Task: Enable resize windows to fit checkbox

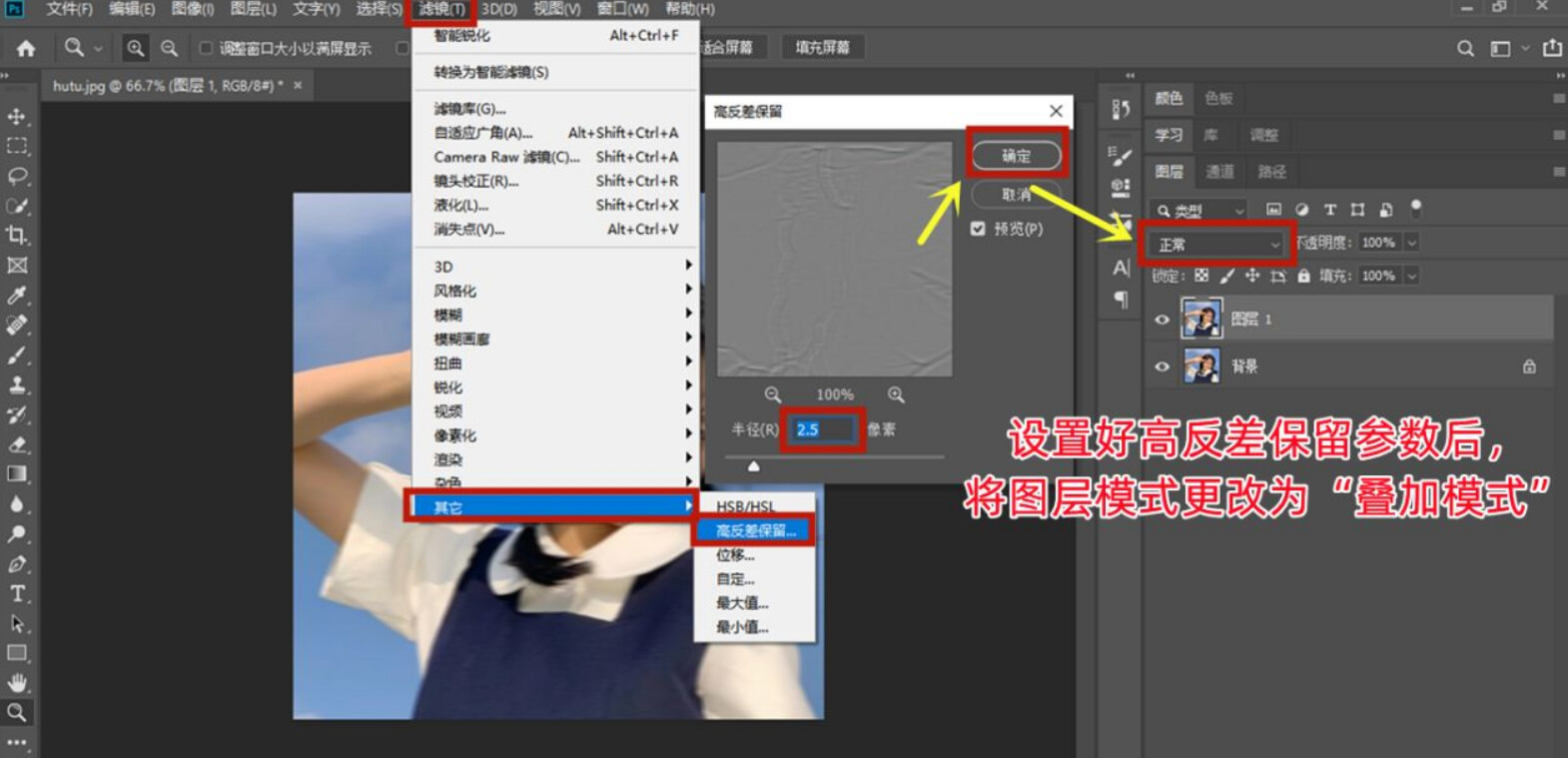Action: [x=206, y=48]
